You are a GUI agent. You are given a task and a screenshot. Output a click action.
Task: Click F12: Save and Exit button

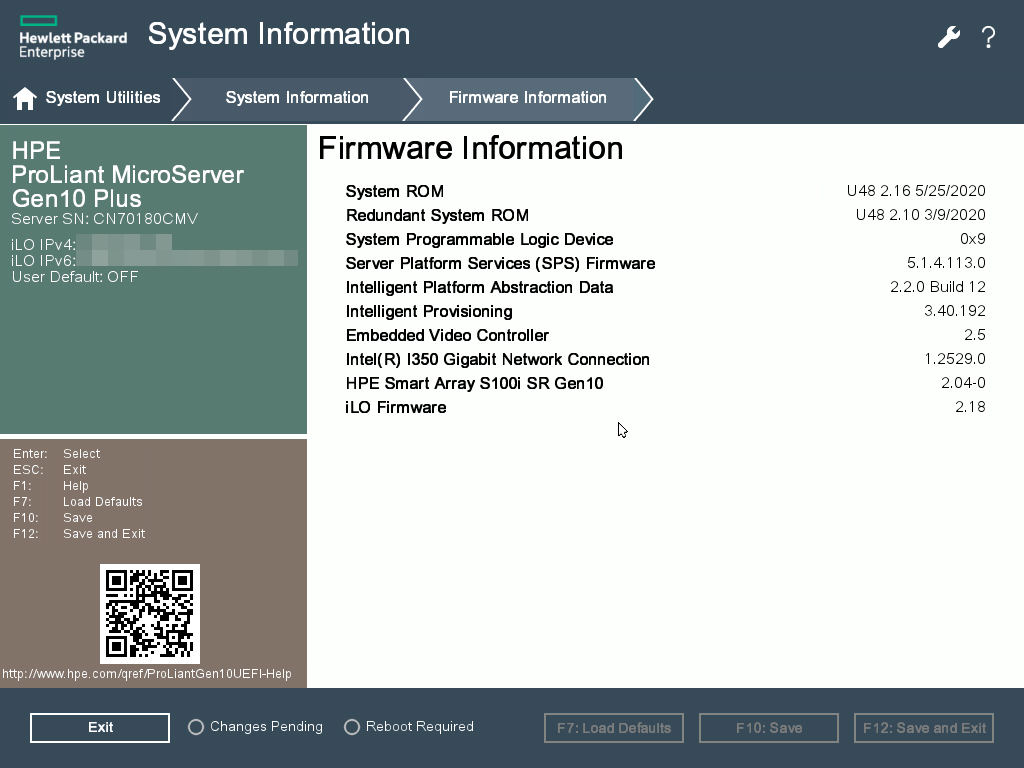pos(924,728)
